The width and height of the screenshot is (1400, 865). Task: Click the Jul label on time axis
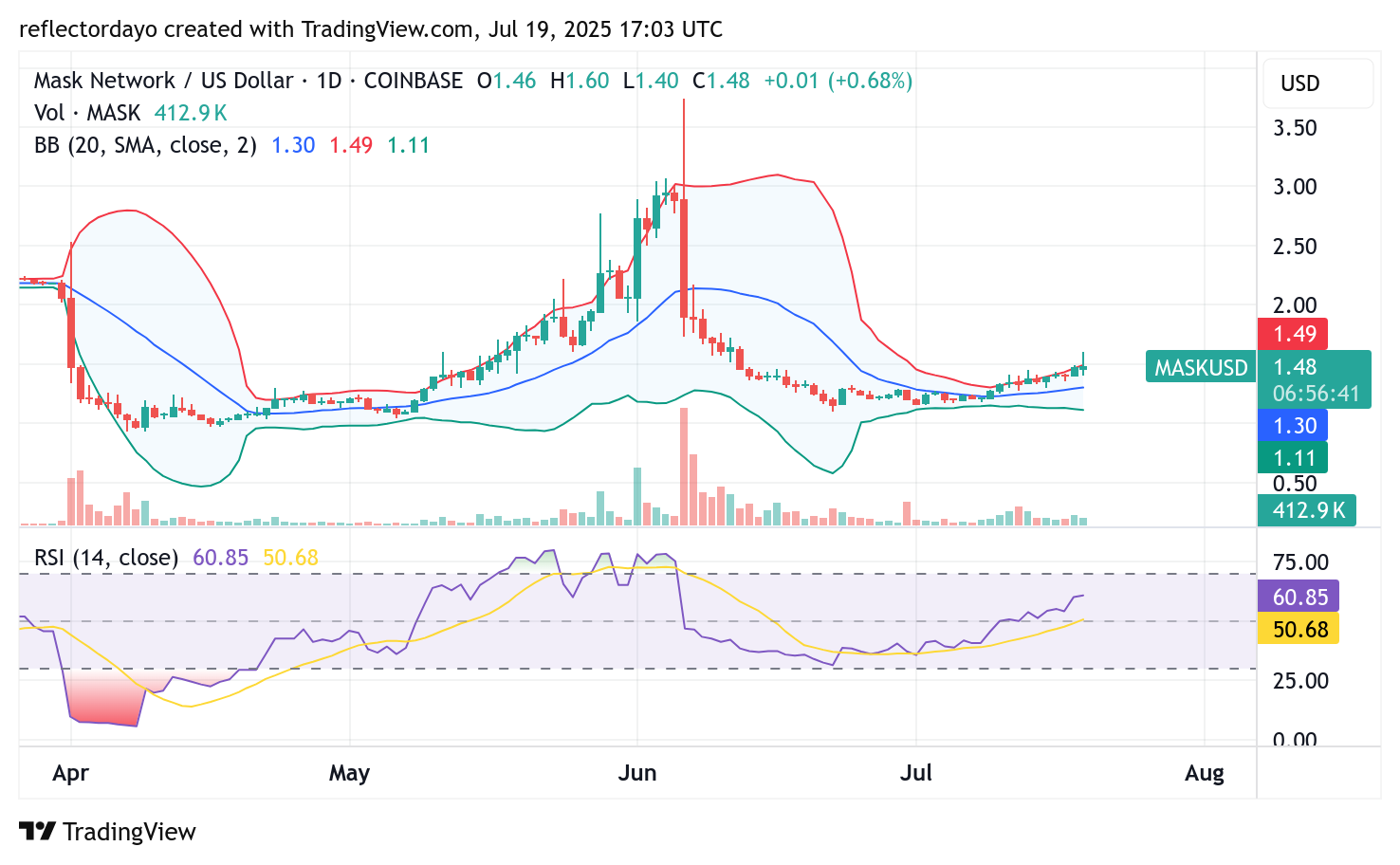(916, 773)
